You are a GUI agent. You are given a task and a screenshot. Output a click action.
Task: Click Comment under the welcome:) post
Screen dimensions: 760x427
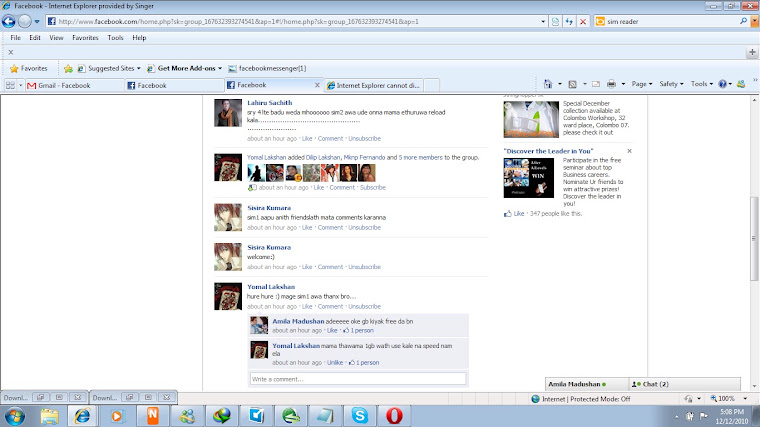330,267
